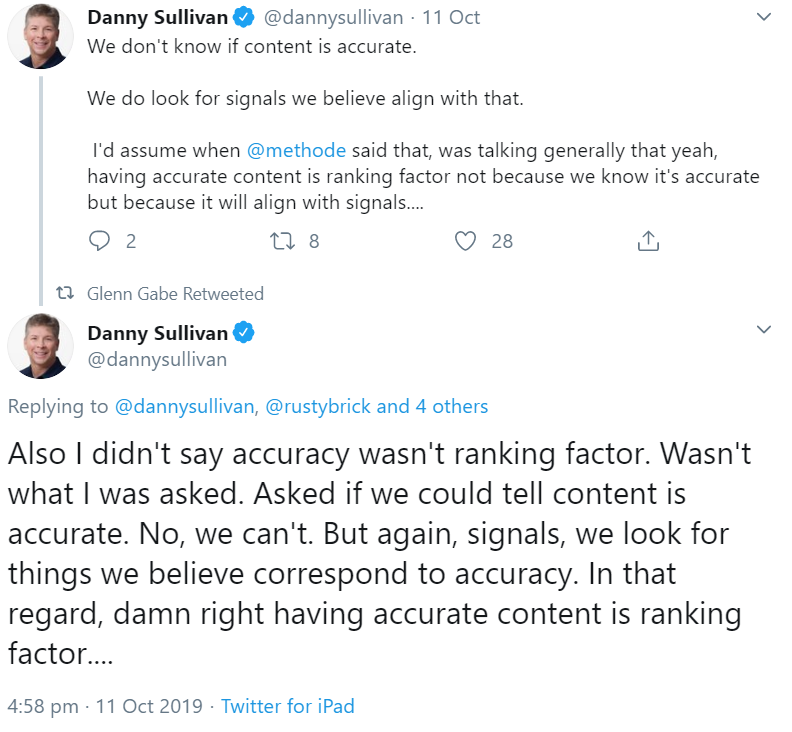Open Danny Sullivan's avatar in first tweet
Image resolution: width=792 pixels, height=732 pixels.
click(x=39, y=35)
